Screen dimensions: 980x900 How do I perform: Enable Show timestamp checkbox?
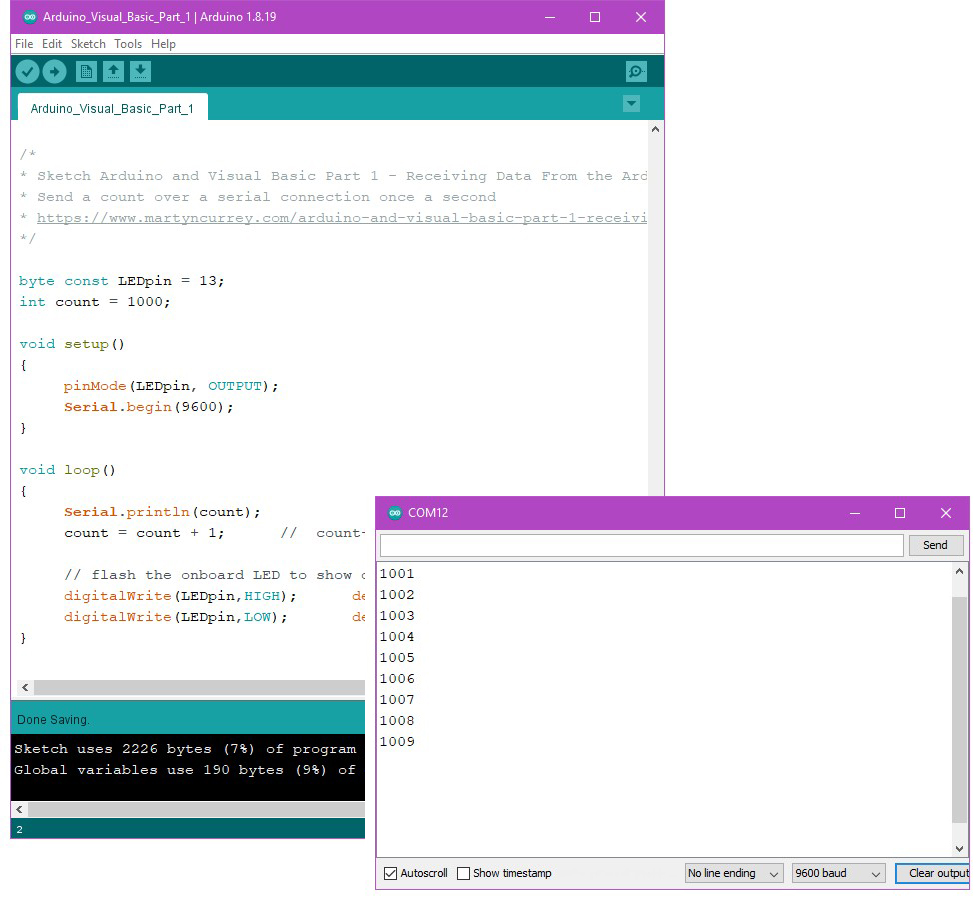pos(465,873)
